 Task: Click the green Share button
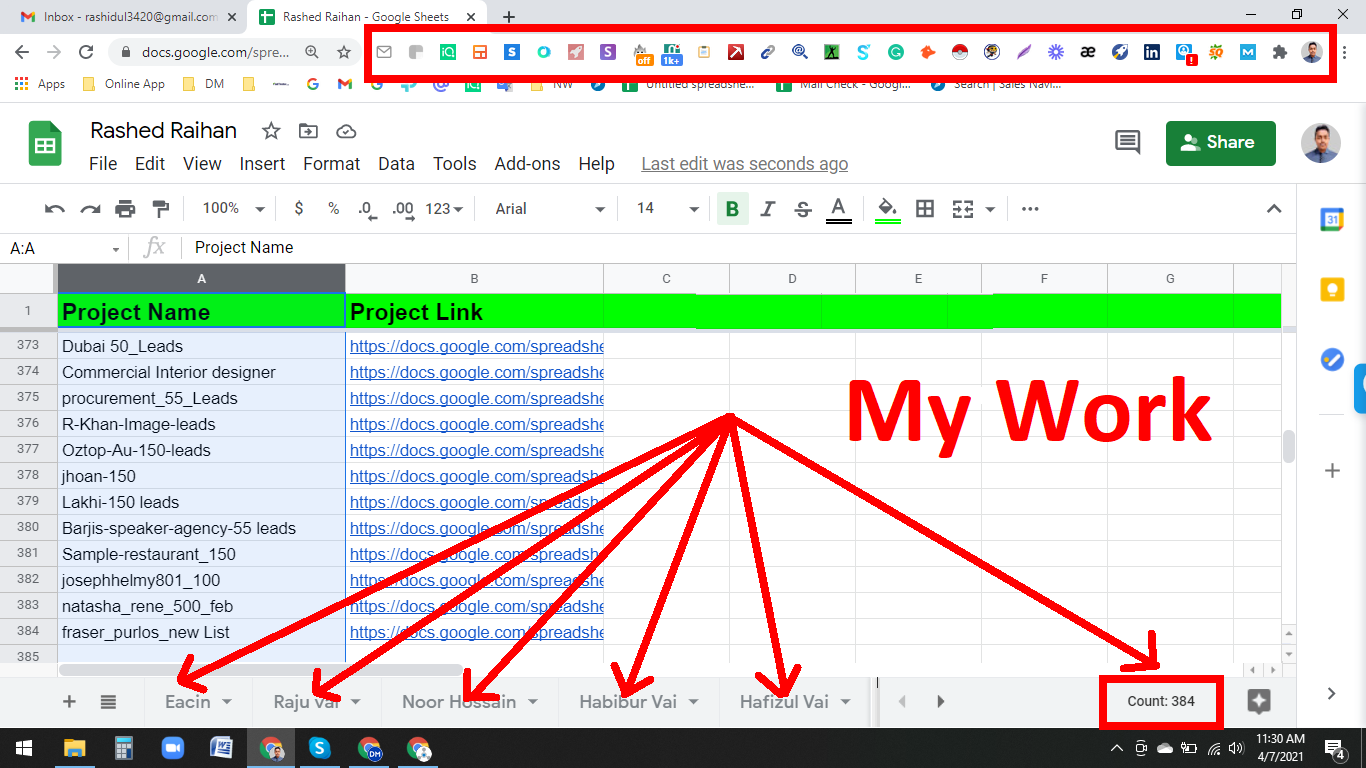pos(1220,143)
